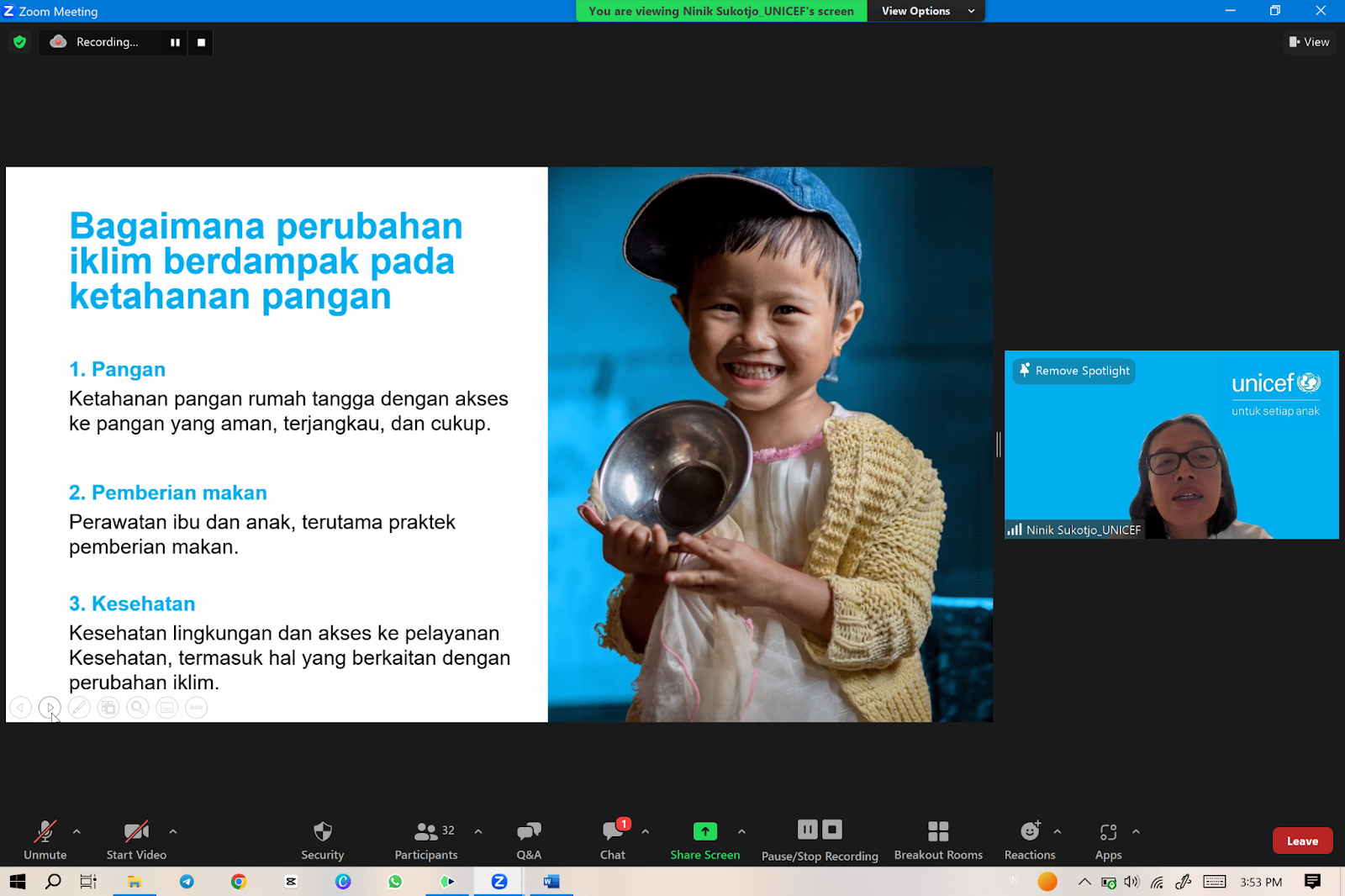Click the 3:53 PM clock
The width and height of the screenshot is (1345, 896).
1261,882
